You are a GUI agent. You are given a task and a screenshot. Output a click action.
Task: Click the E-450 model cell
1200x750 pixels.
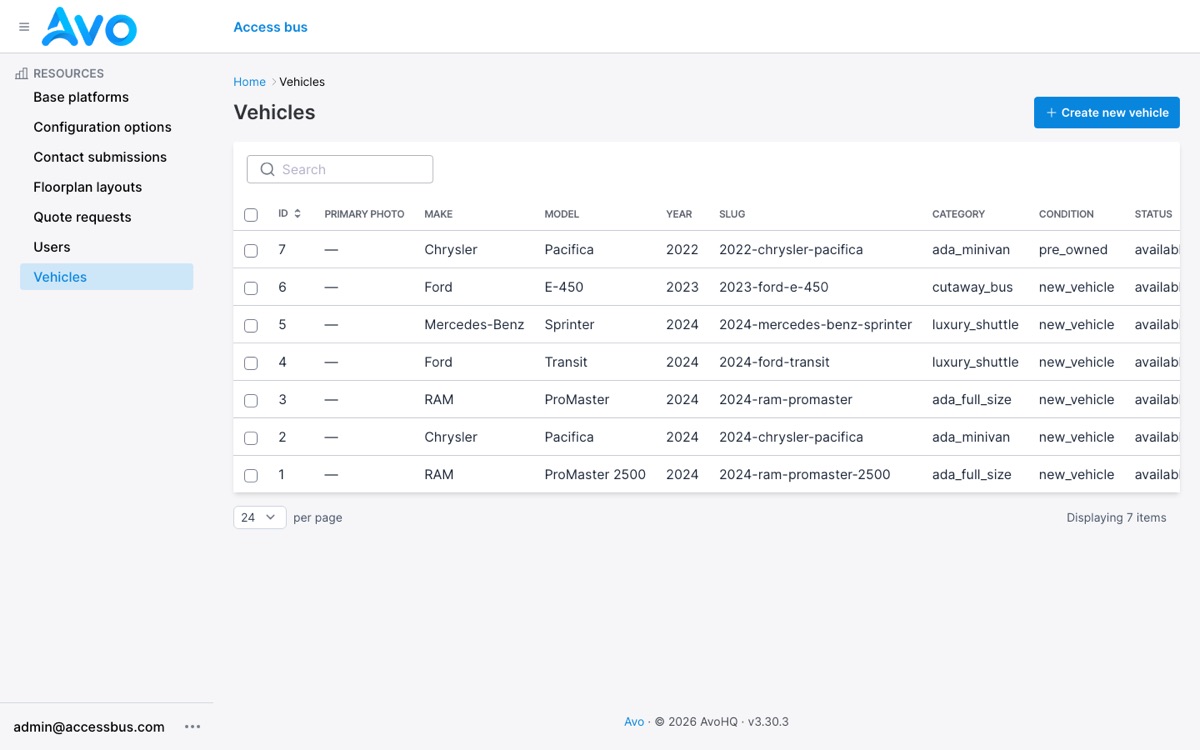click(564, 287)
